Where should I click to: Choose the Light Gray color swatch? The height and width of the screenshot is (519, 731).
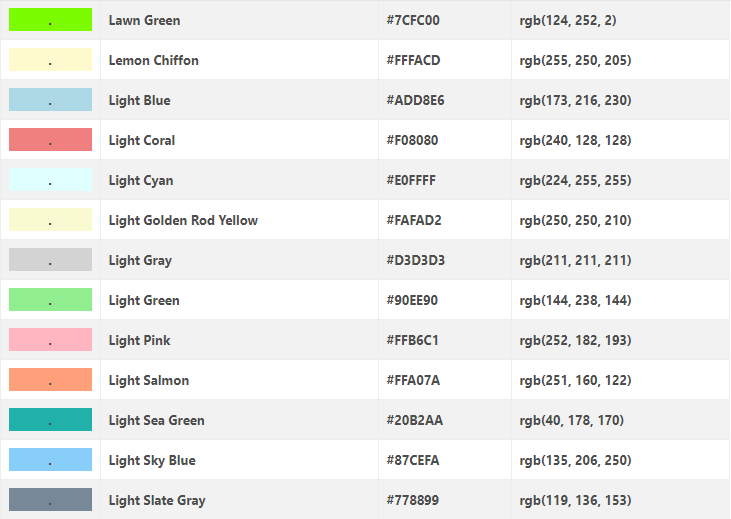50,260
